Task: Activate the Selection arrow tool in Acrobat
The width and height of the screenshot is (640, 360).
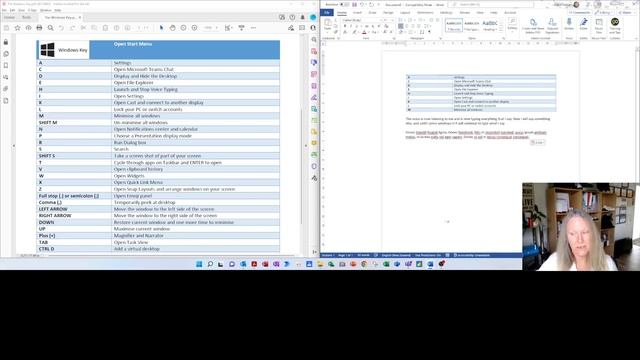Action: click(x=161, y=28)
